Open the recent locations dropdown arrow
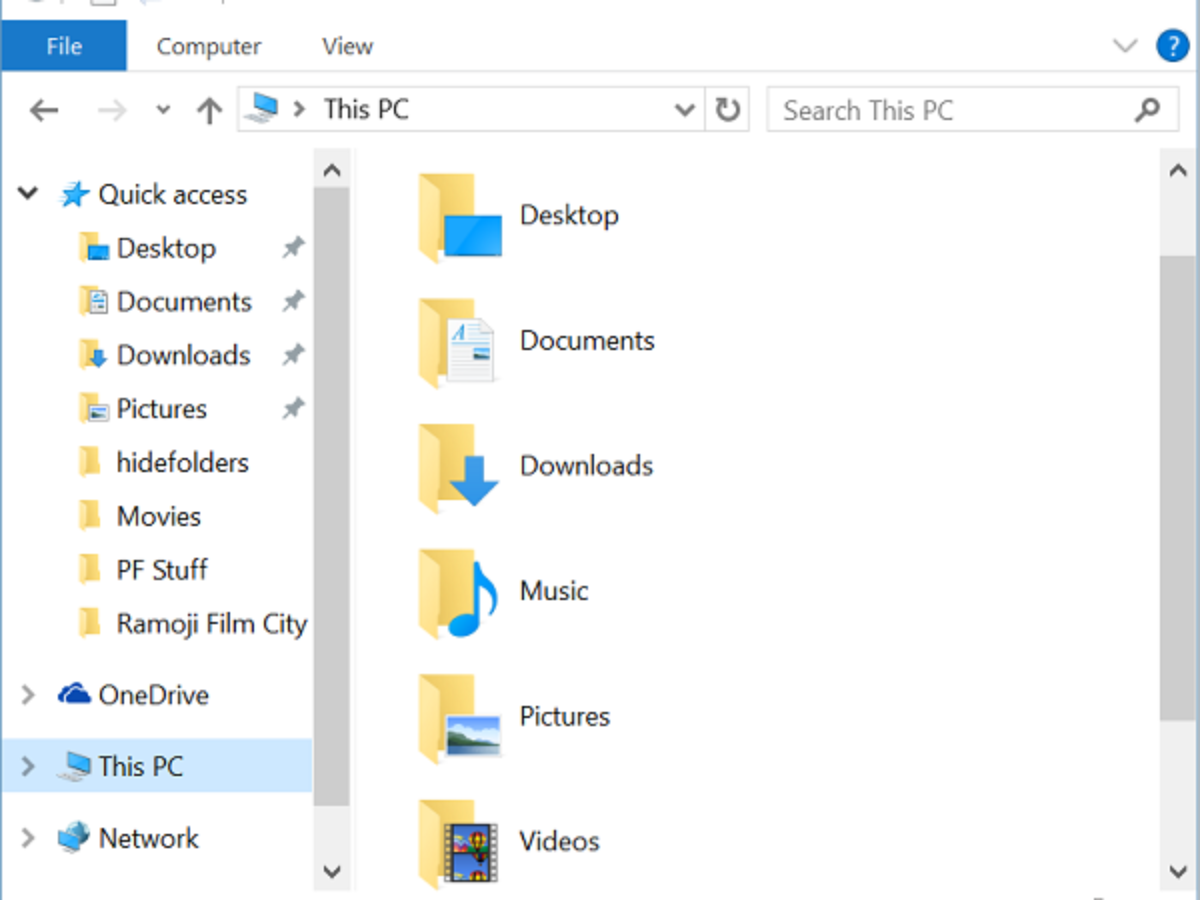 164,110
